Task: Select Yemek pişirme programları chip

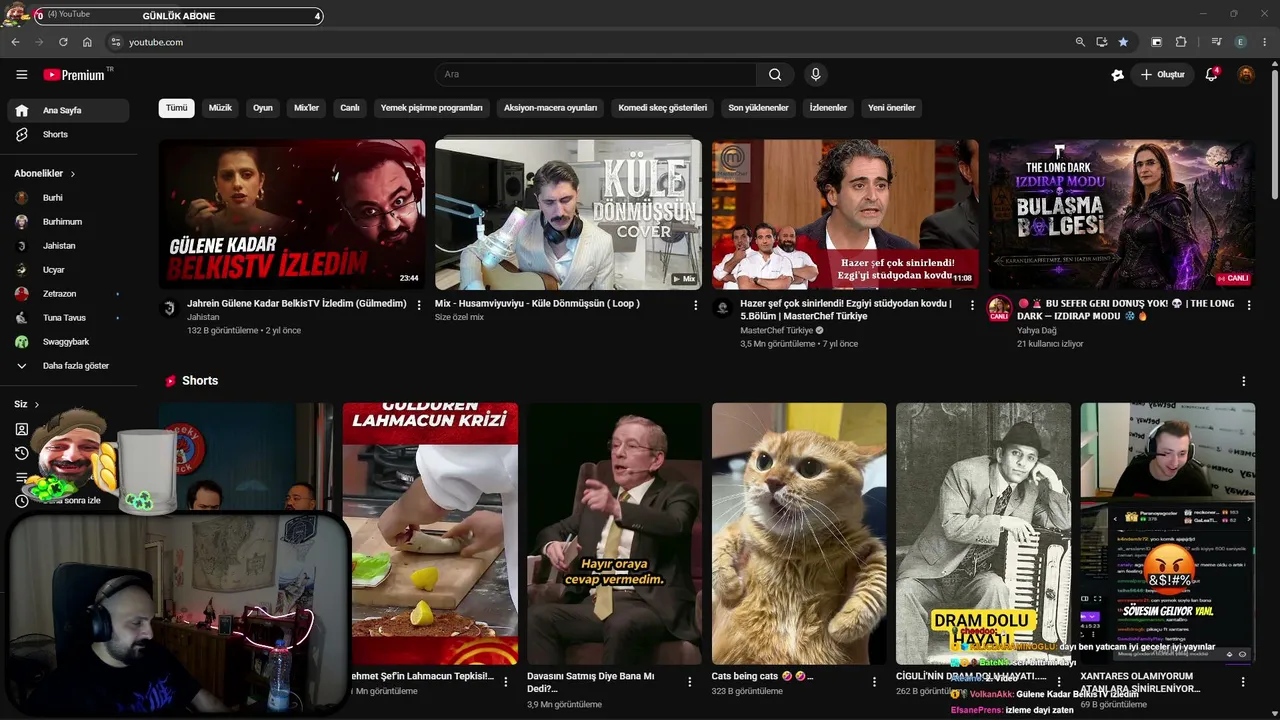Action: 432,108
